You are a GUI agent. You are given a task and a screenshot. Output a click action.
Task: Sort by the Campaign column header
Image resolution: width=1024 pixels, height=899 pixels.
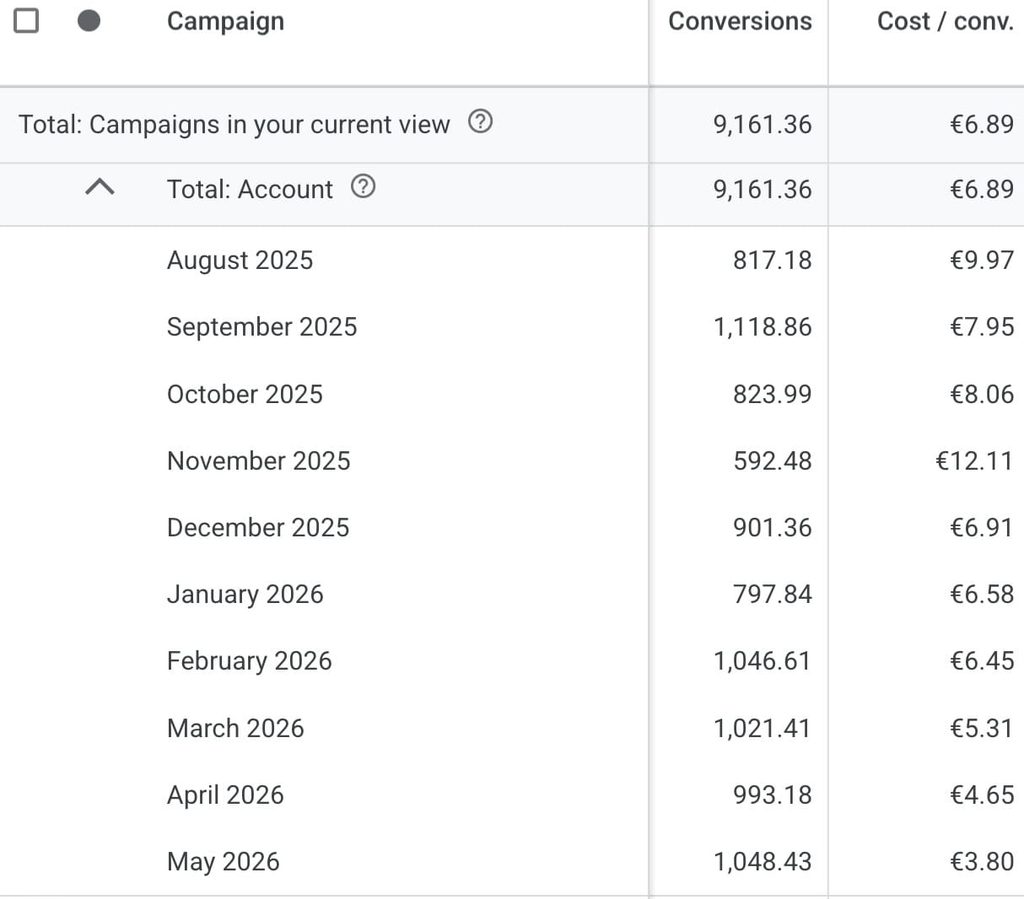(225, 22)
